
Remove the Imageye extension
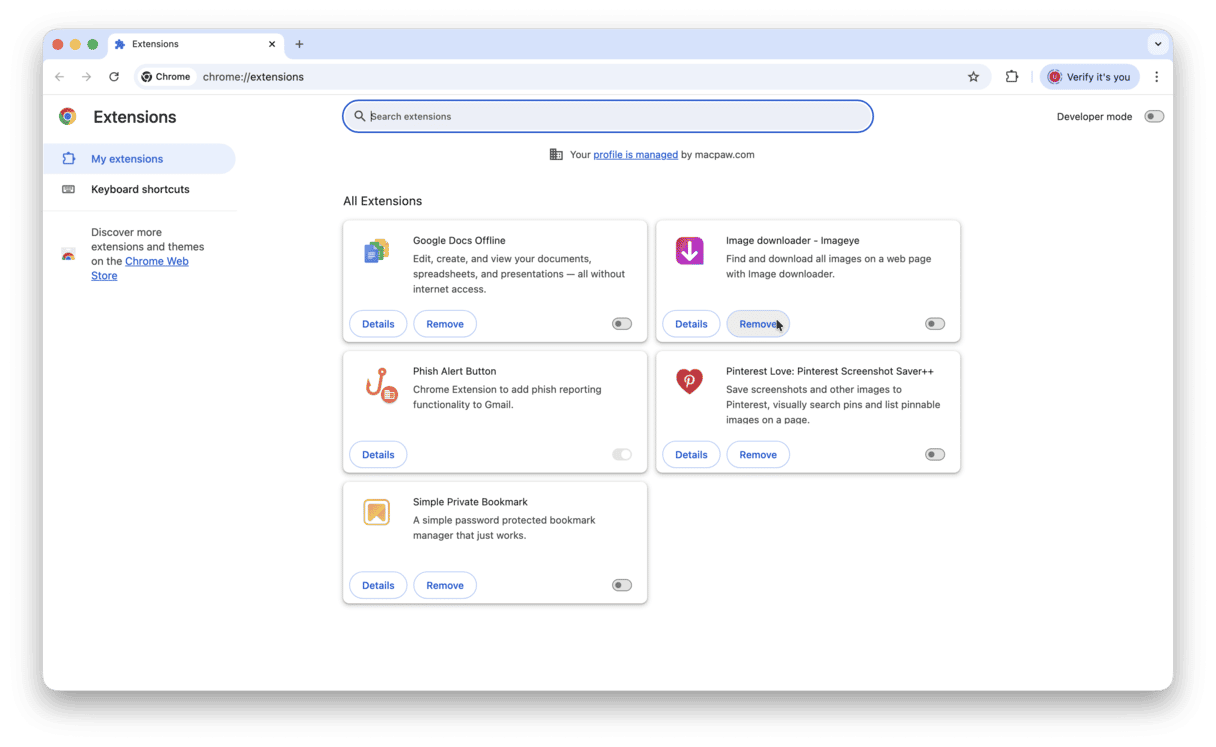[x=757, y=323]
